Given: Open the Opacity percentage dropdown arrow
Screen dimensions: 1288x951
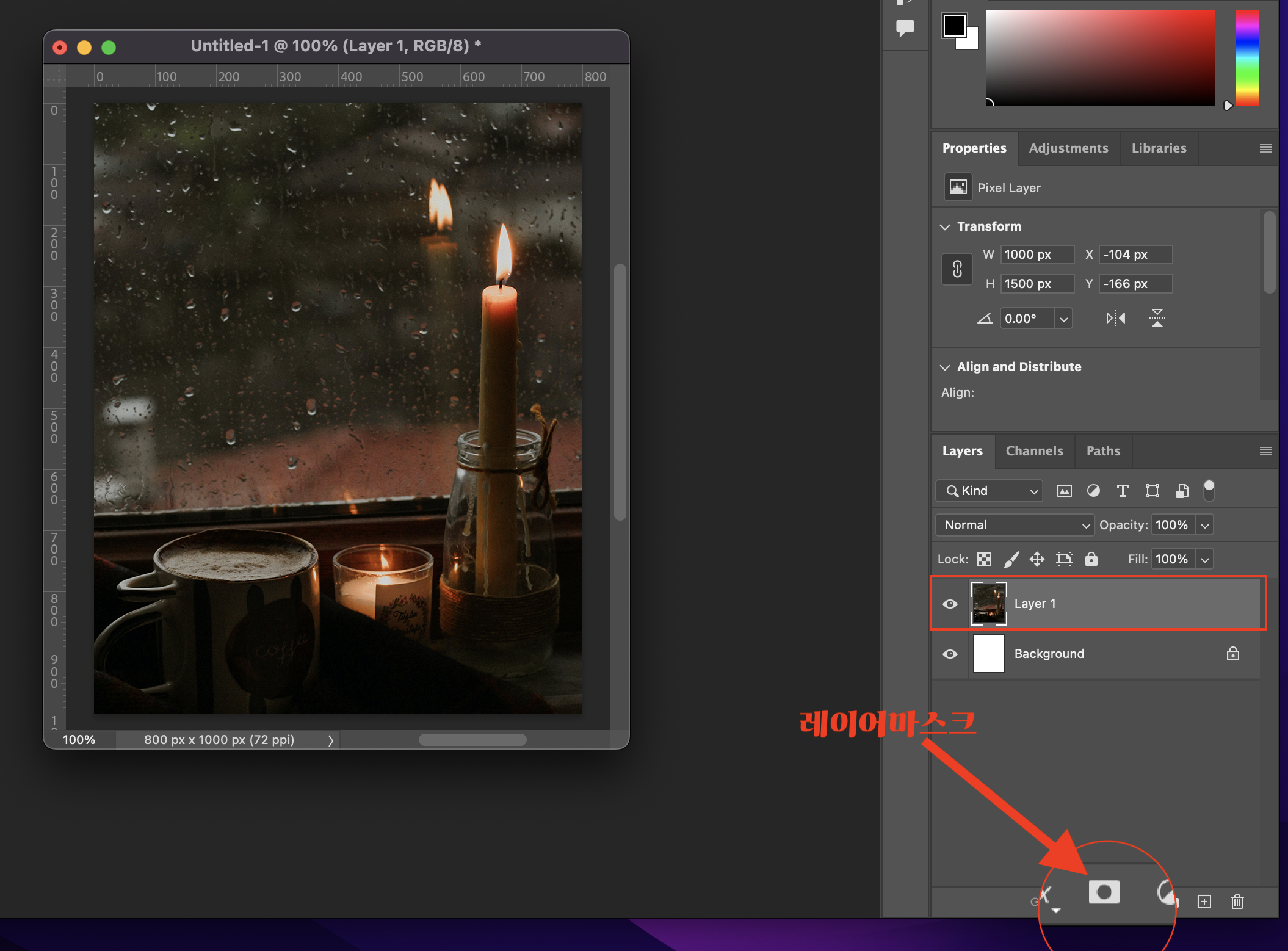Looking at the screenshot, I should (1204, 525).
